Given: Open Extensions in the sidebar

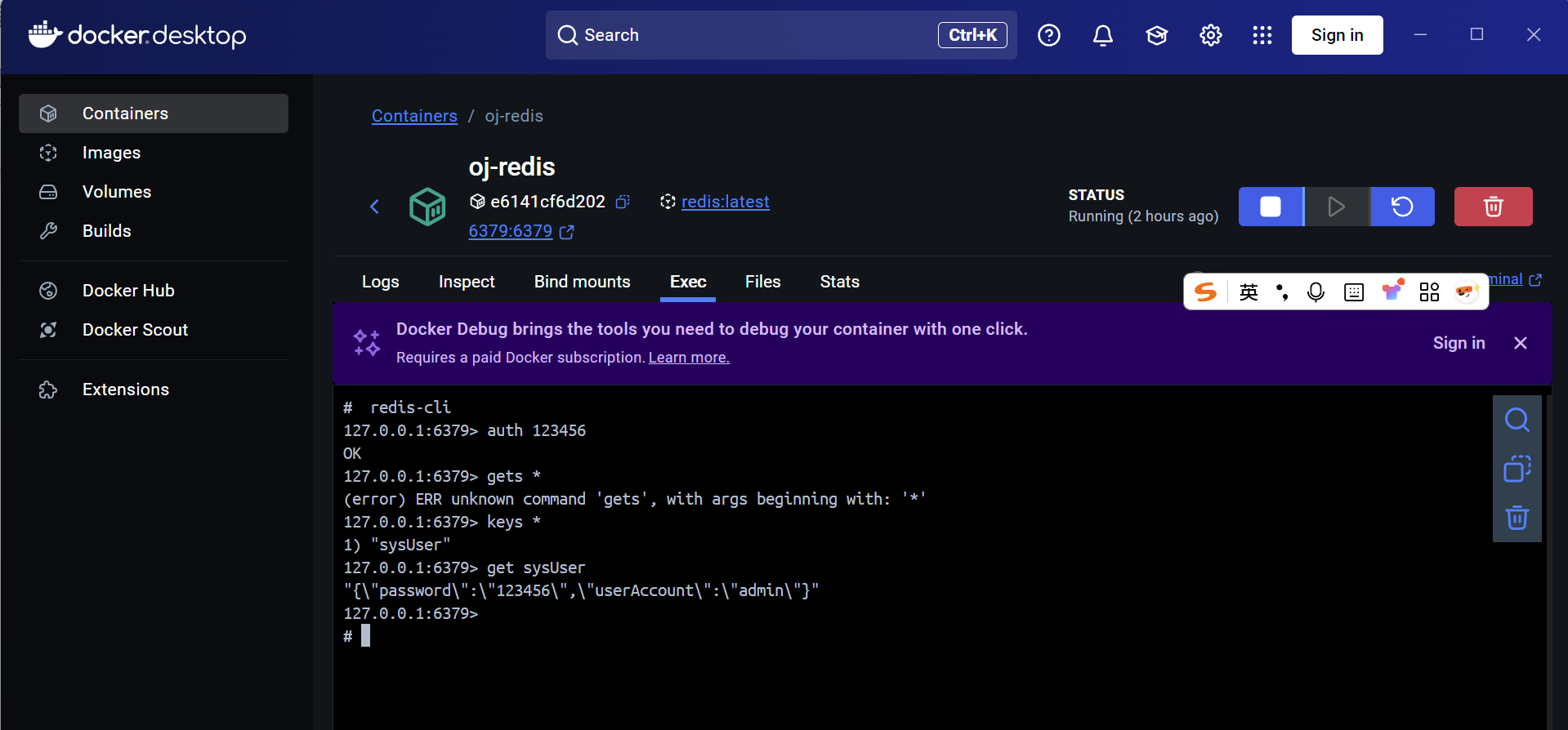Looking at the screenshot, I should click(154, 389).
